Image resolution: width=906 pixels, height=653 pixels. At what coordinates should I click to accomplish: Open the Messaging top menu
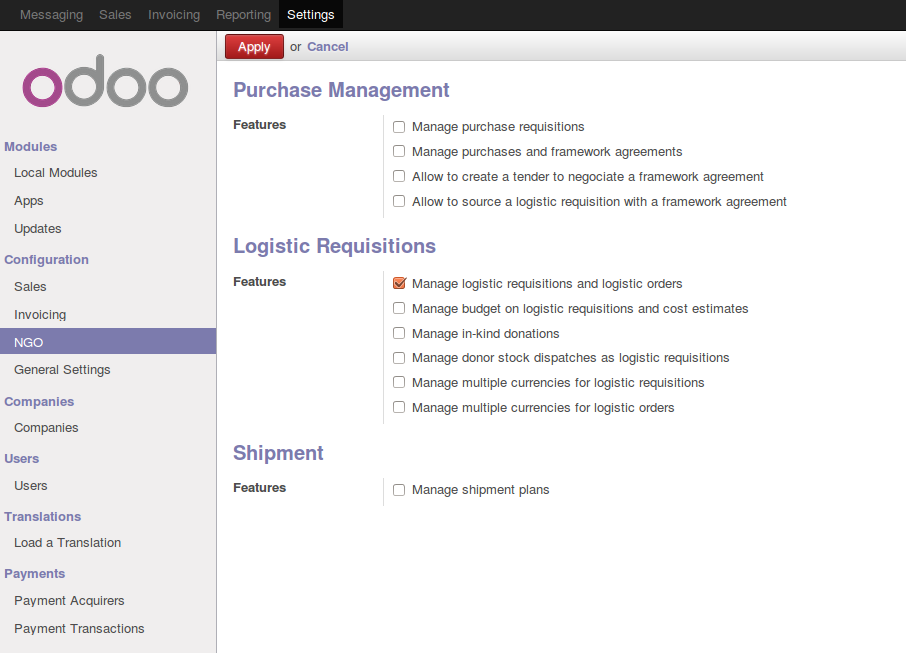pyautogui.click(x=51, y=15)
